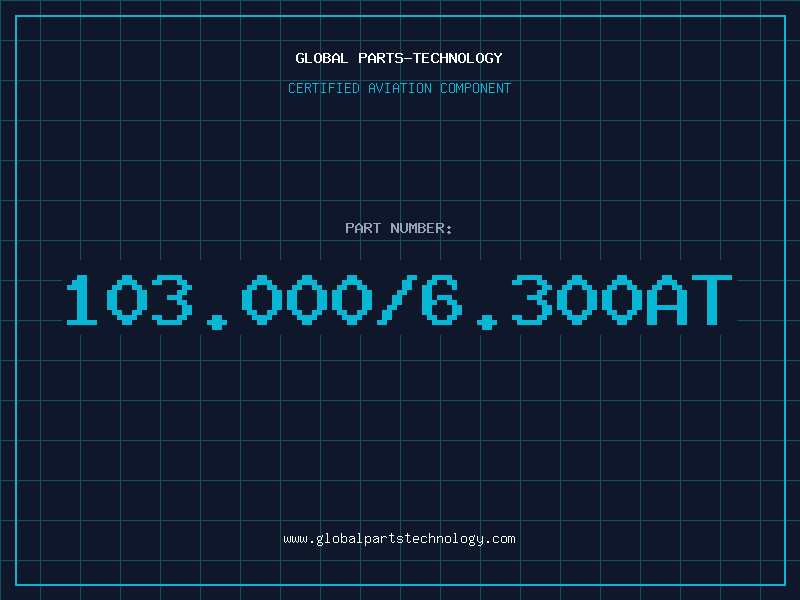The width and height of the screenshot is (800, 600).
Task: Click the PART NUMBER: label
Action: (399, 228)
